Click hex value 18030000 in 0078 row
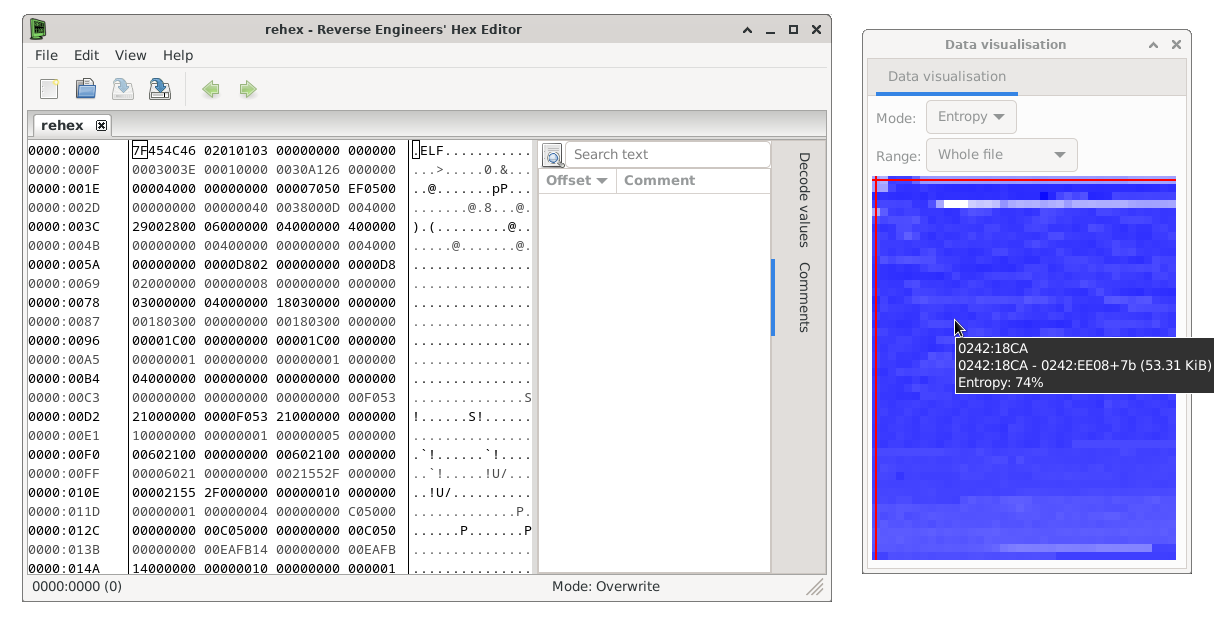 (308, 303)
